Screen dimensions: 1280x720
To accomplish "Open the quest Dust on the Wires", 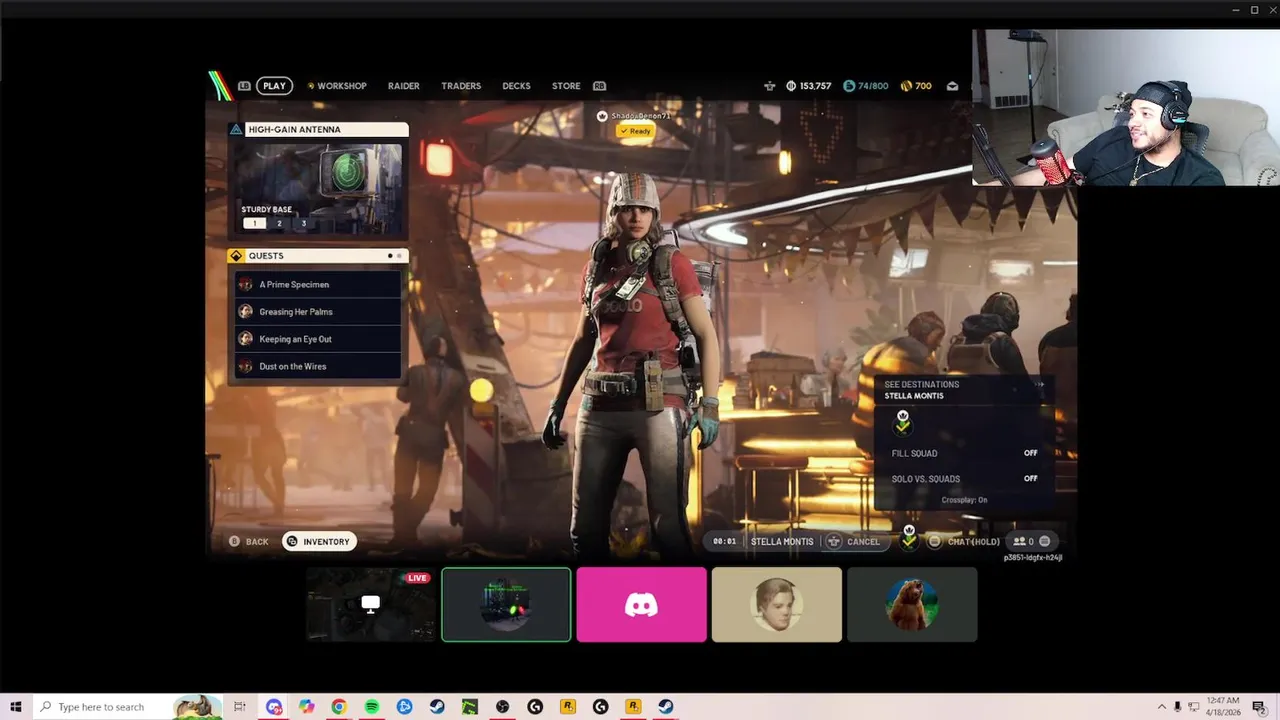I will [318, 366].
